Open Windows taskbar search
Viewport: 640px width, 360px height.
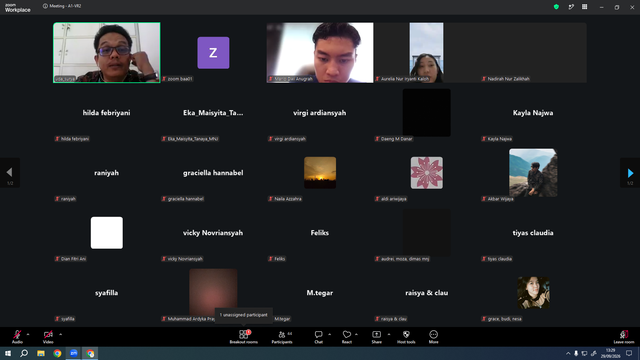click(24, 353)
